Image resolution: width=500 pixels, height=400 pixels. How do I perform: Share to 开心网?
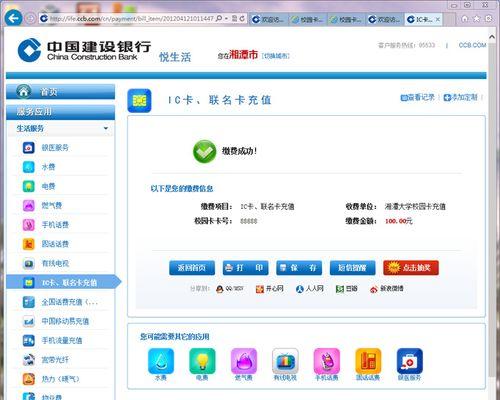pyautogui.click(x=269, y=289)
